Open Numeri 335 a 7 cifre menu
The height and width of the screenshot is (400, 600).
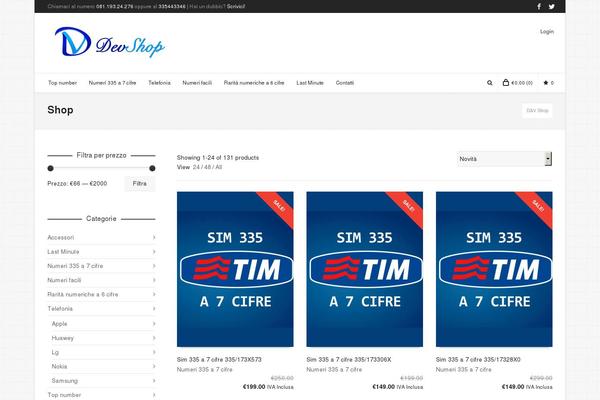point(112,83)
